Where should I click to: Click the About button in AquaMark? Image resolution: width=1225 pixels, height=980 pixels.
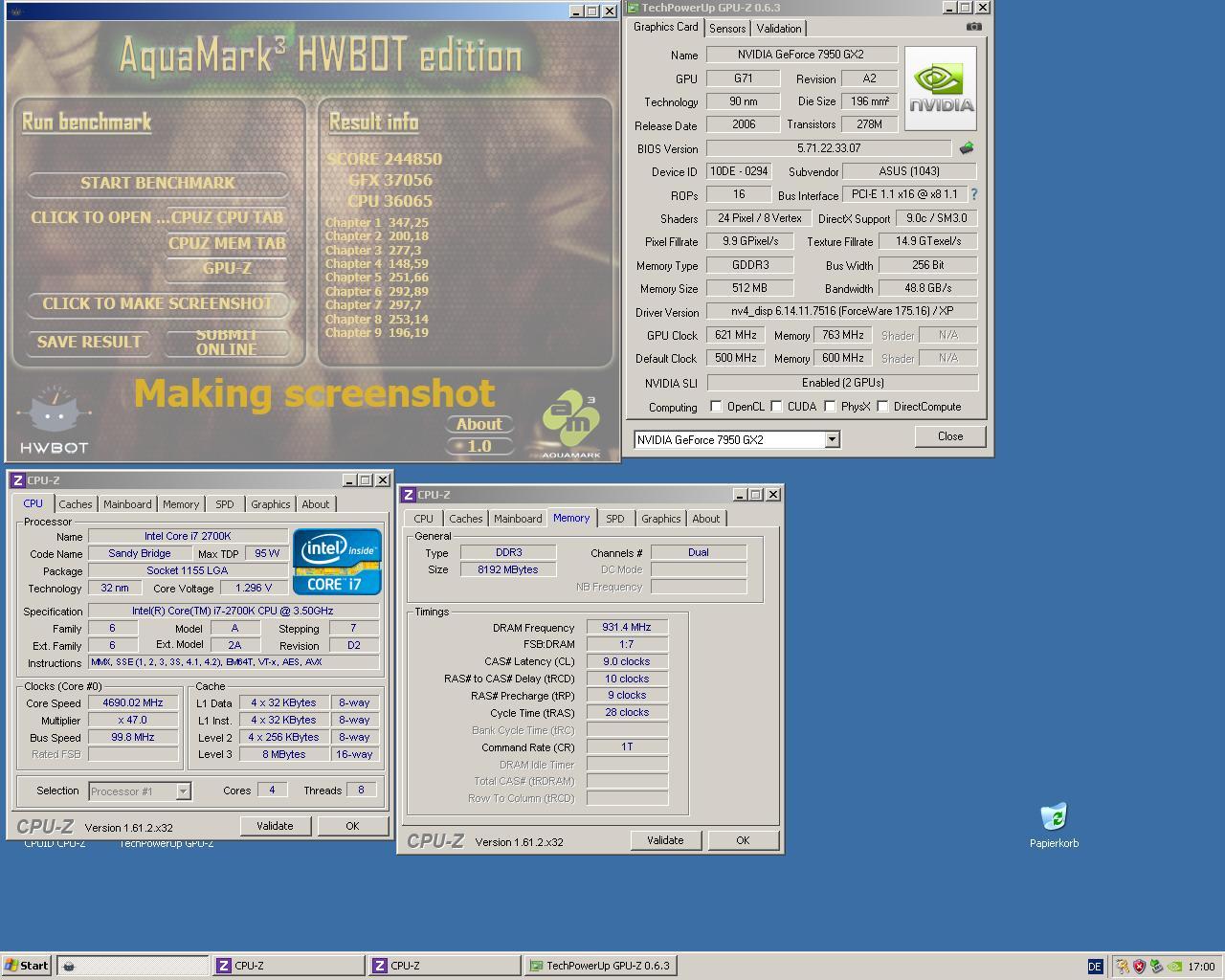[479, 424]
